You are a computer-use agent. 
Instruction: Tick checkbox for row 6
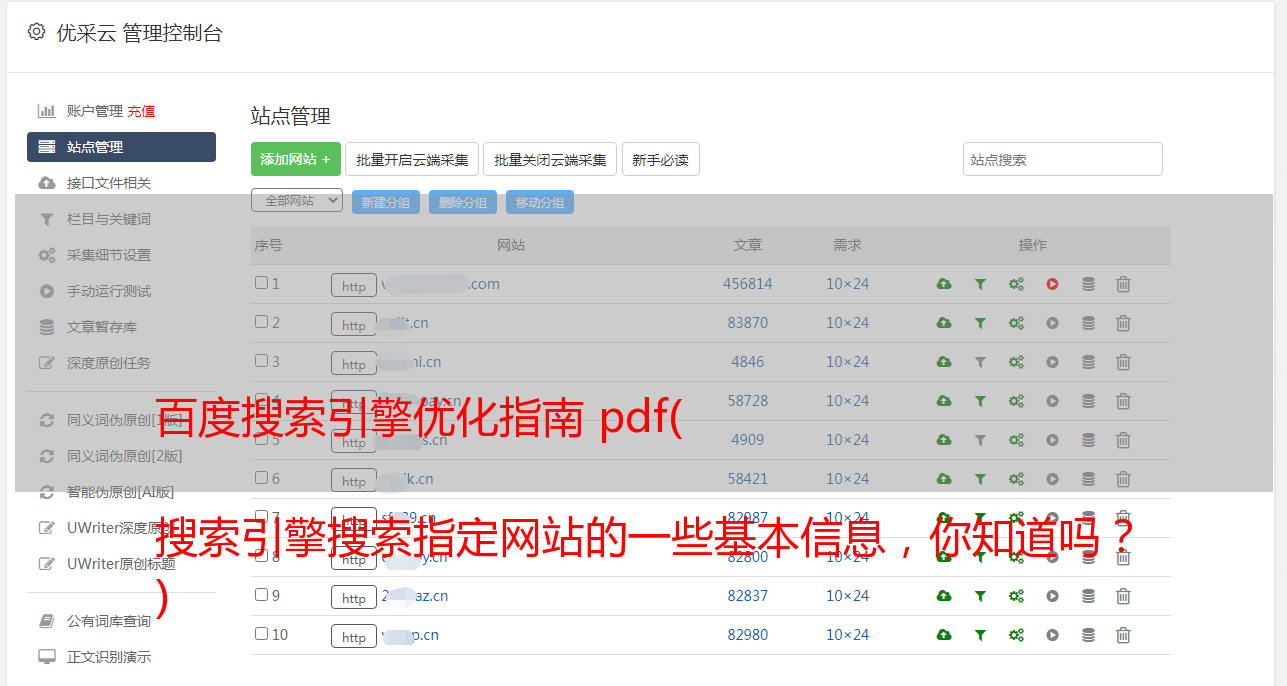coord(261,478)
